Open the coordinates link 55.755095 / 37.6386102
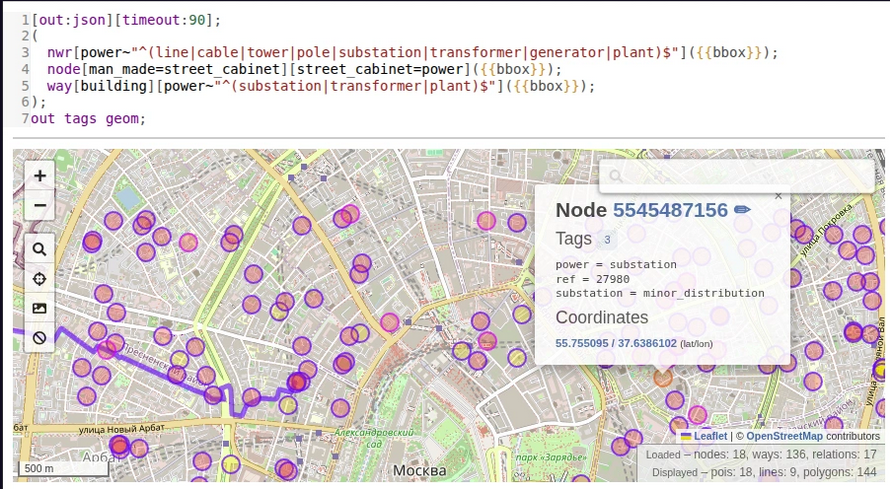The width and height of the screenshot is (890, 489). coord(616,343)
